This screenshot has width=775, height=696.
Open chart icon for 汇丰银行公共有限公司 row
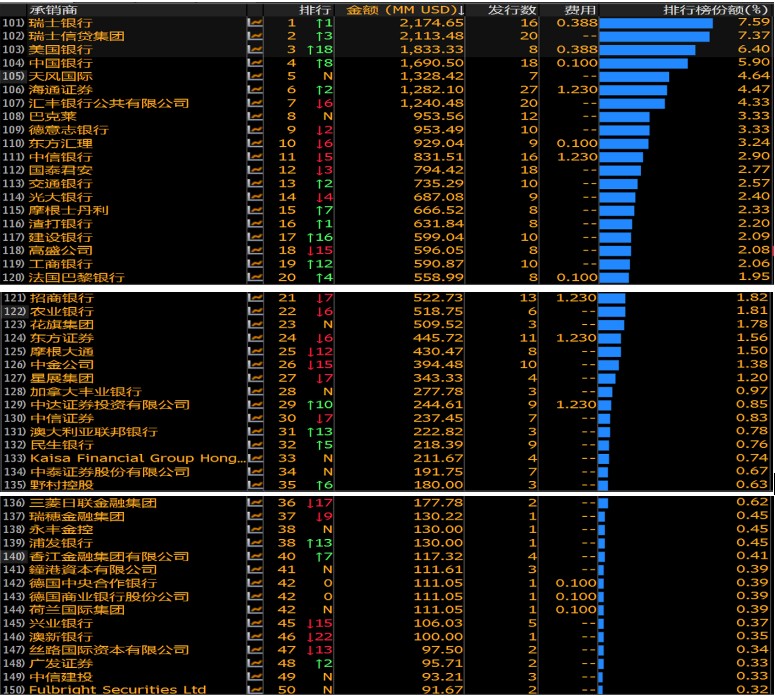point(255,103)
